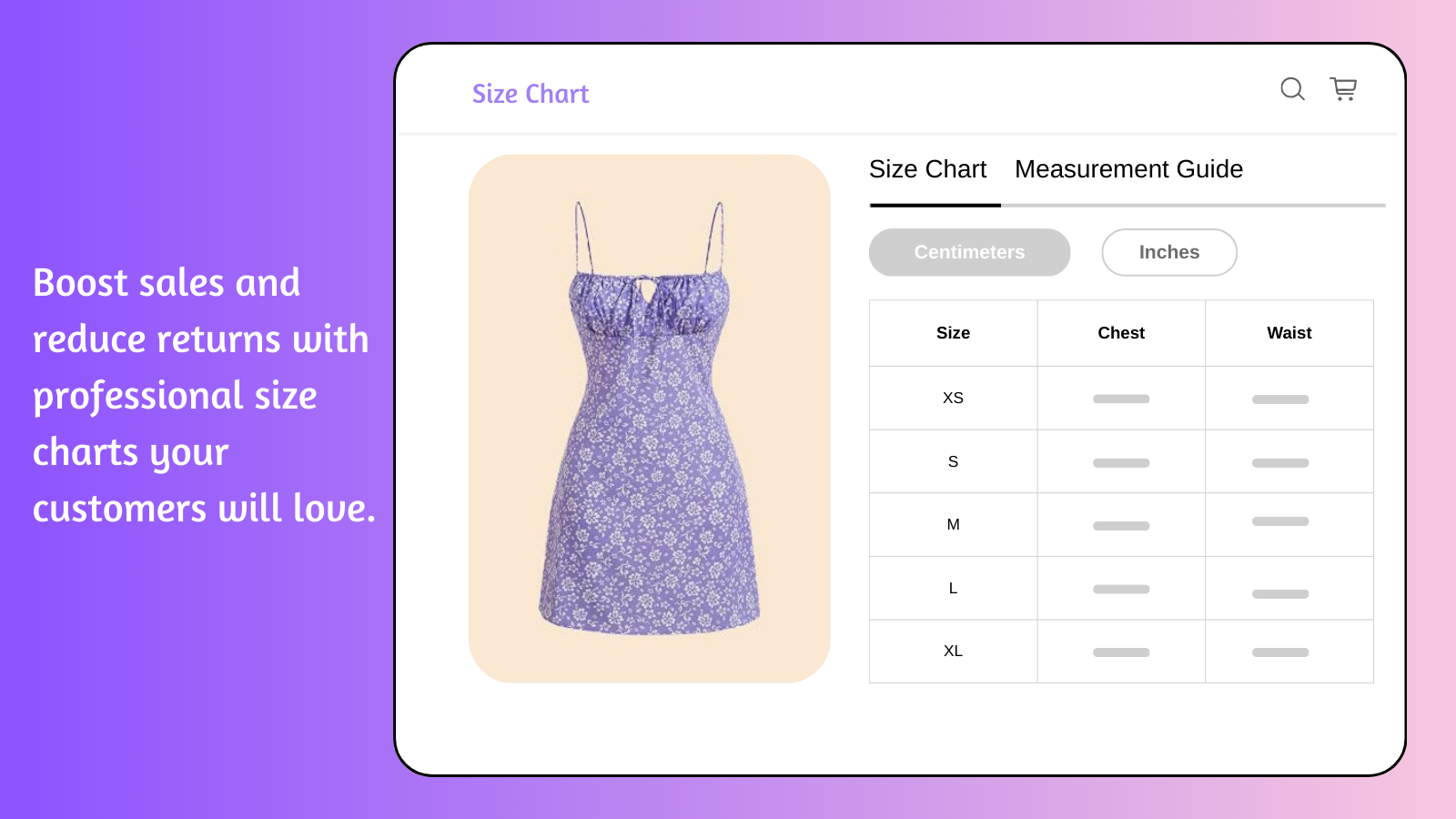Viewport: 1456px width, 819px height.
Task: Click the purple floral dress image
Action: [x=649, y=419]
